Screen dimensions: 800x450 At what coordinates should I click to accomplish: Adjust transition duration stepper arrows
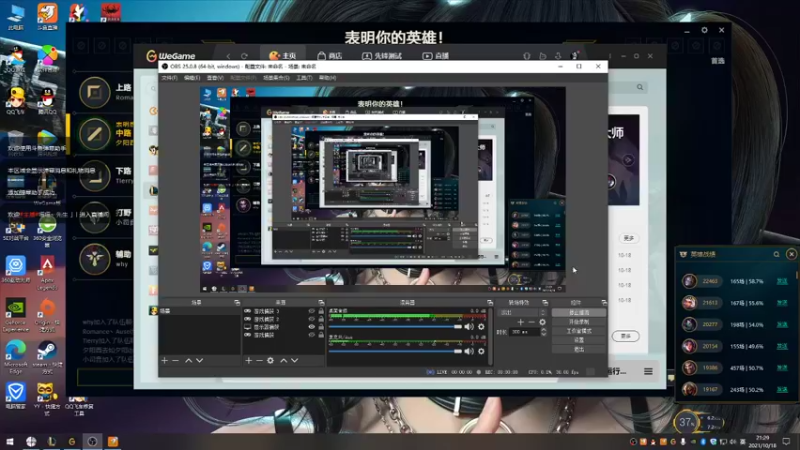[x=543, y=332]
